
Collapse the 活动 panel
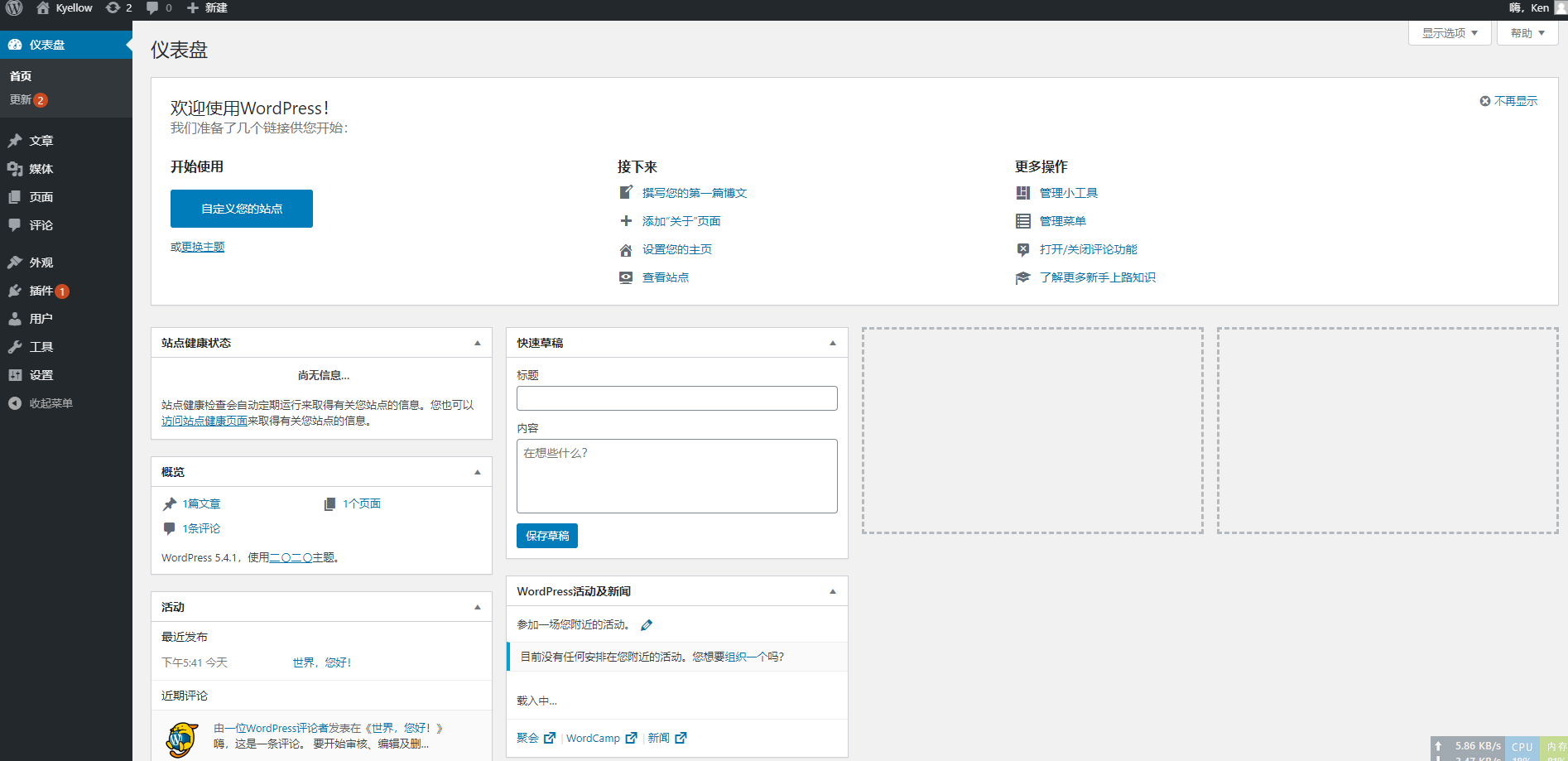478,607
